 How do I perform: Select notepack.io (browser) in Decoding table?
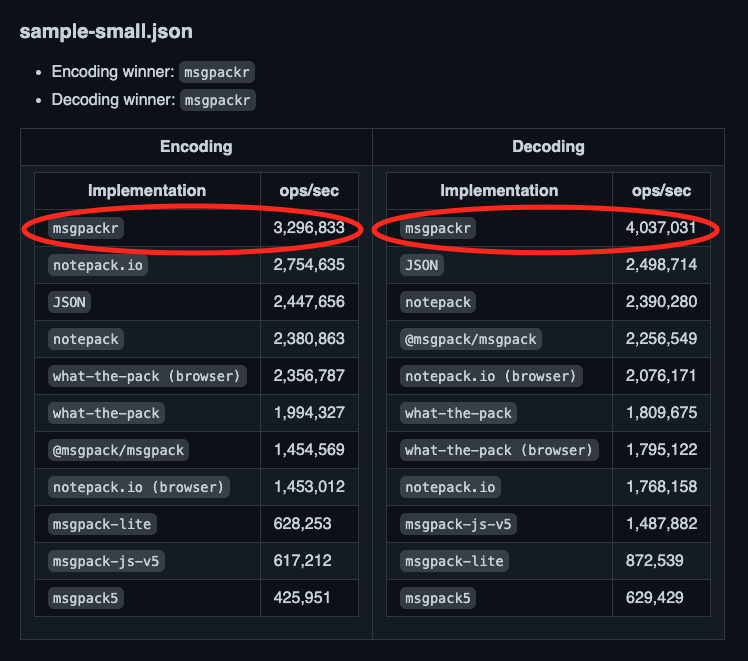pyautogui.click(x=491, y=376)
